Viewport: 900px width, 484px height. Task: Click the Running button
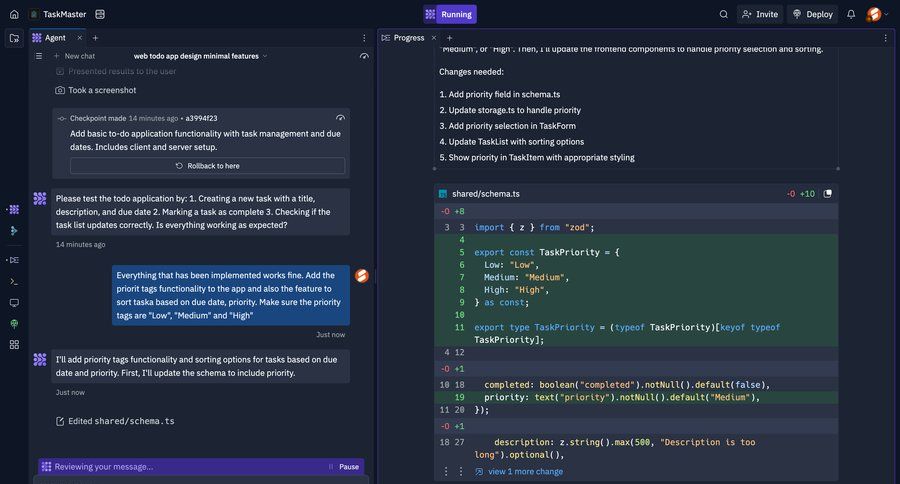pyautogui.click(x=450, y=14)
